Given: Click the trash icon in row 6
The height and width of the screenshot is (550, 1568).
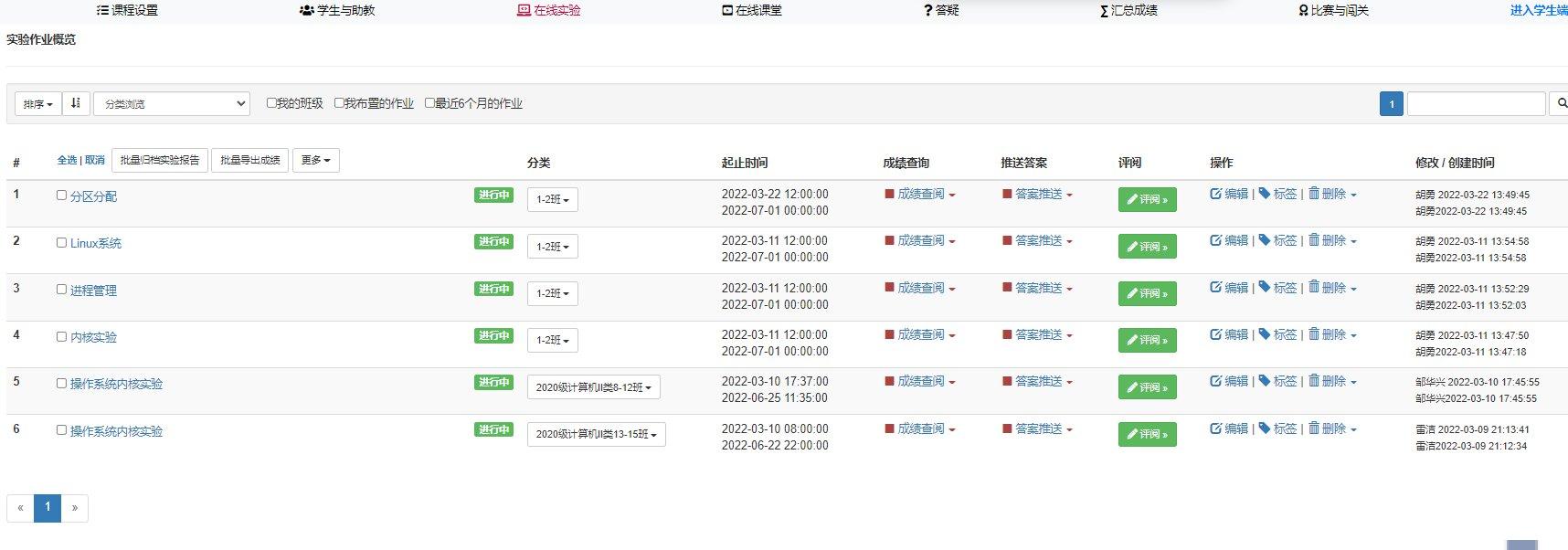Looking at the screenshot, I should (1313, 428).
